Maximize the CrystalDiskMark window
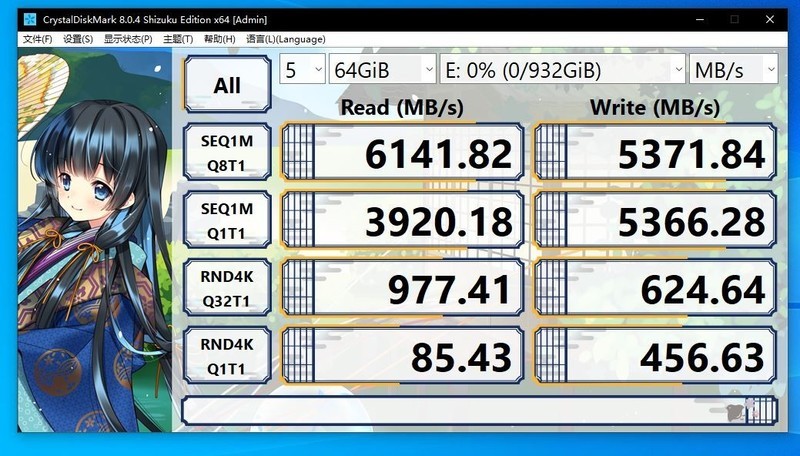This screenshot has width=800, height=456. pos(735,20)
